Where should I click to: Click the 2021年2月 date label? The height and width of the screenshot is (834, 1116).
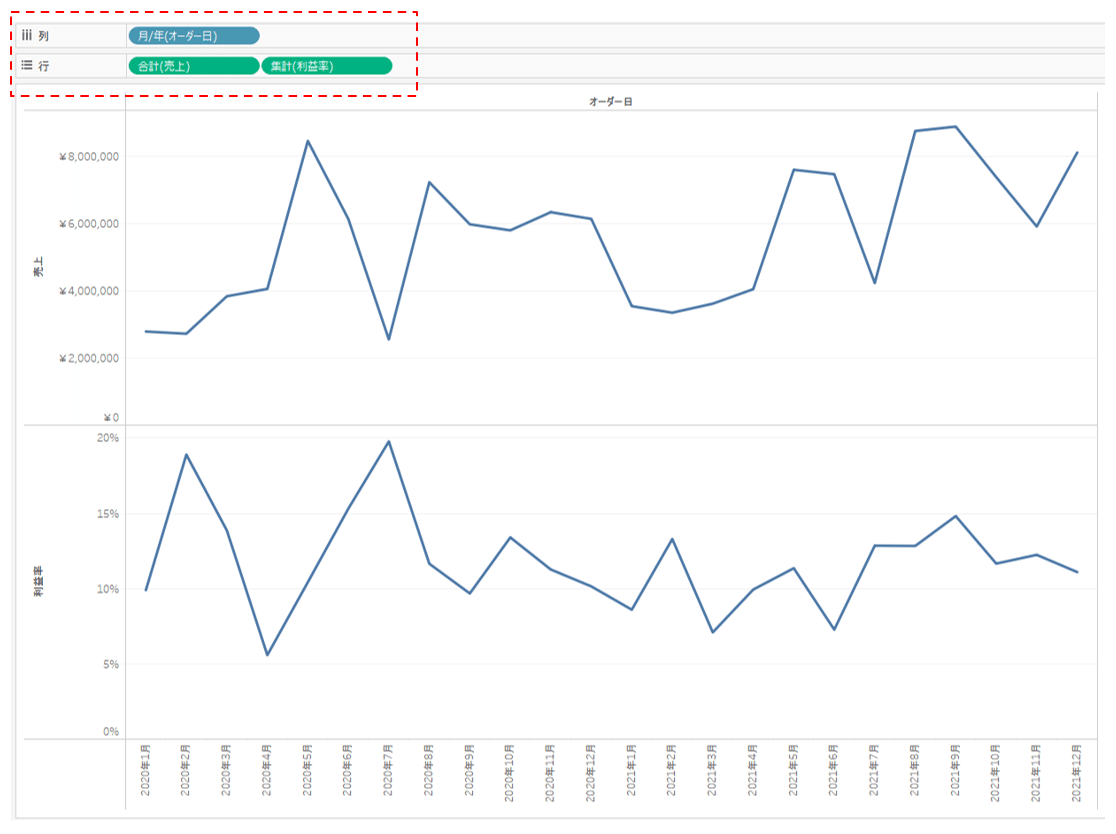(x=672, y=770)
